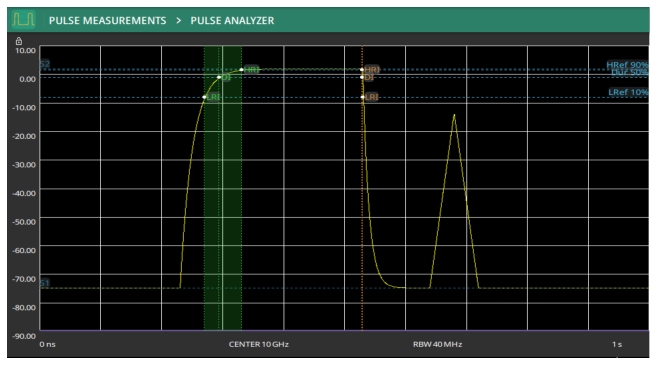
Task: Click the breadcrumb chevron separator arrow
Action: click(179, 20)
